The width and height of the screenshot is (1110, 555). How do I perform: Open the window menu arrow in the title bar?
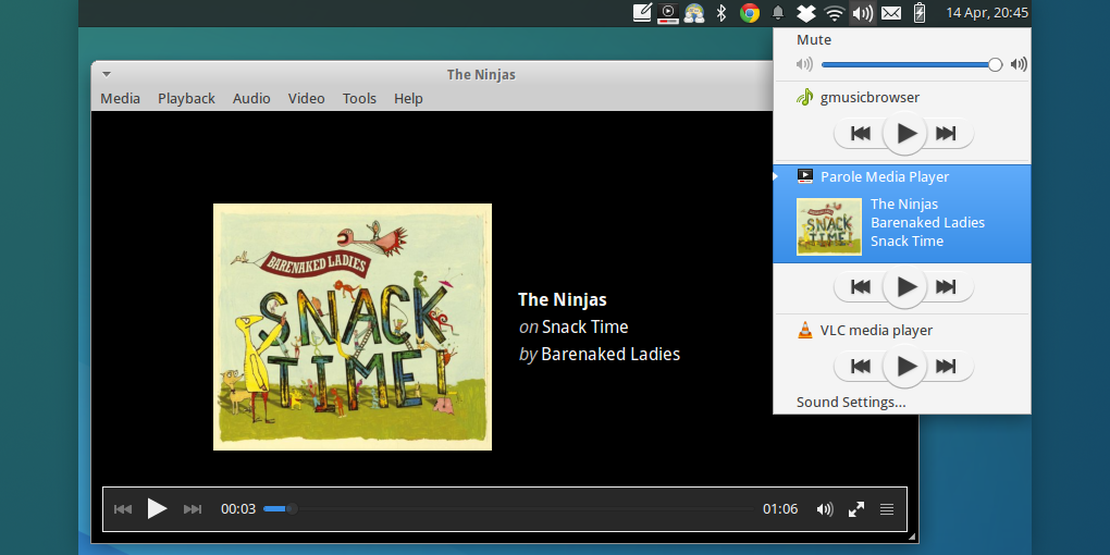pos(106,74)
